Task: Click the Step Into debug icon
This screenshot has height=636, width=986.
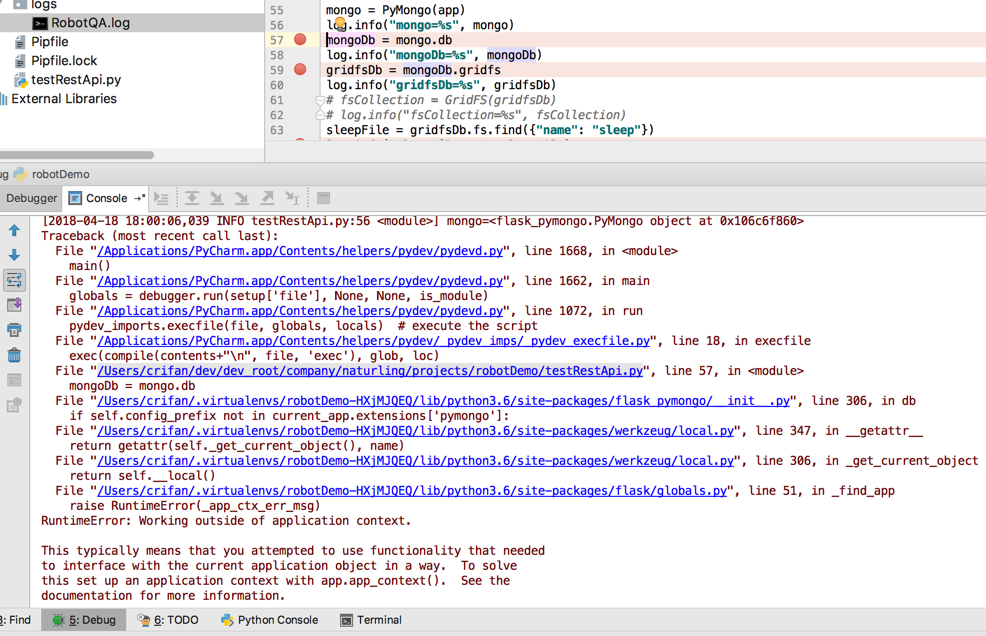Action: pyautogui.click(x=216, y=199)
